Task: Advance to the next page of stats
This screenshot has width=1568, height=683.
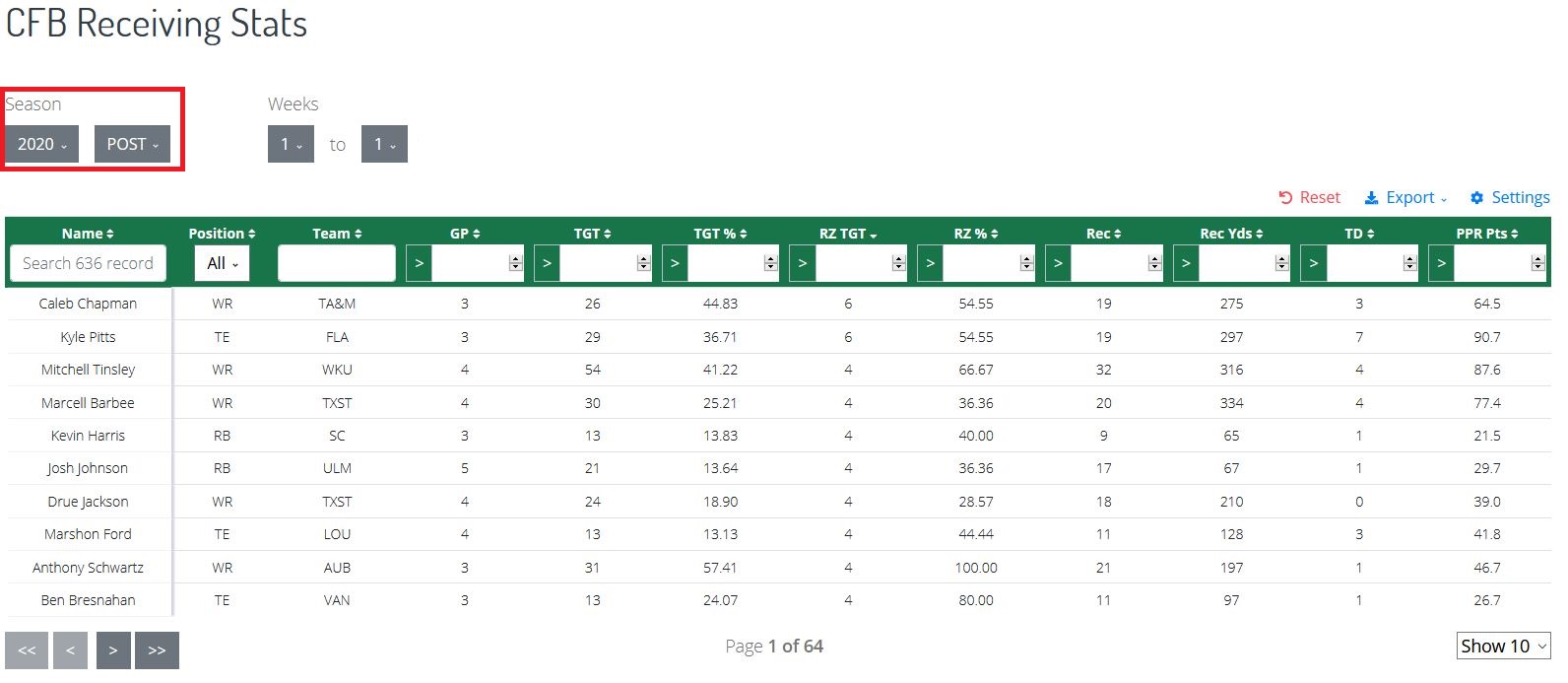Action: point(113,649)
